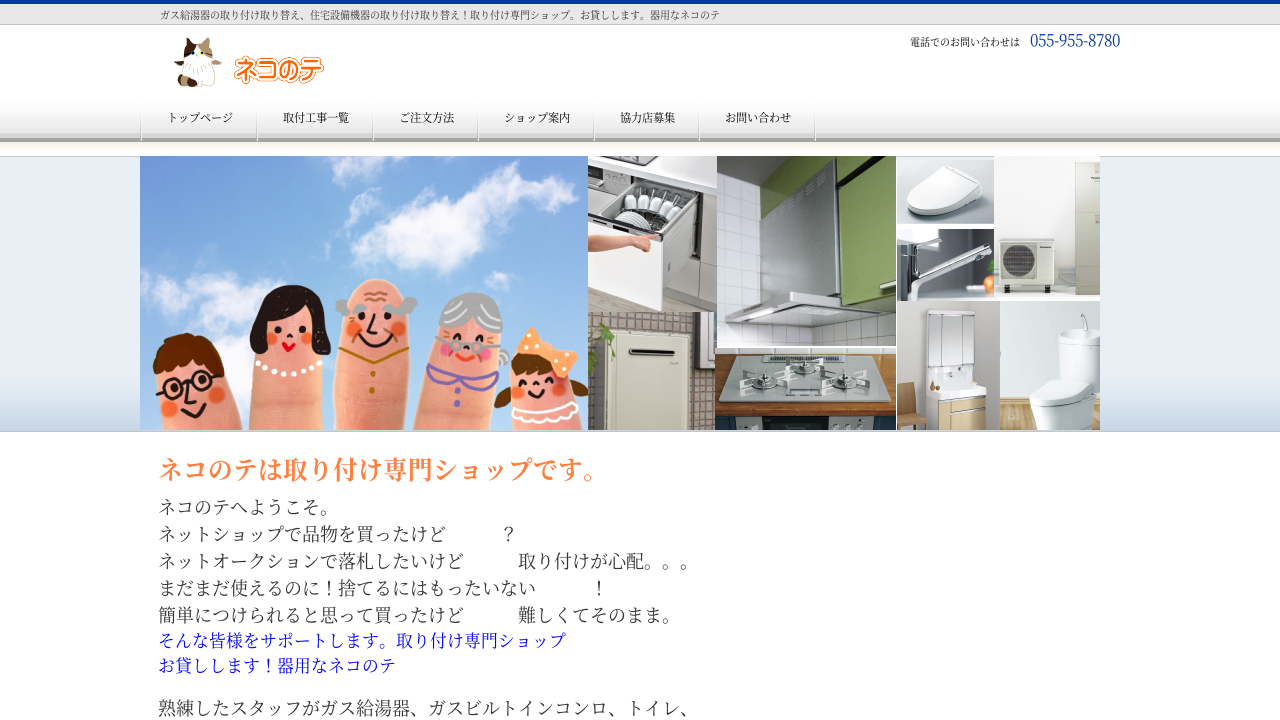Open the 取付工事一覧 menu item
Image resolution: width=1280 pixels, height=720 pixels.
coord(316,118)
